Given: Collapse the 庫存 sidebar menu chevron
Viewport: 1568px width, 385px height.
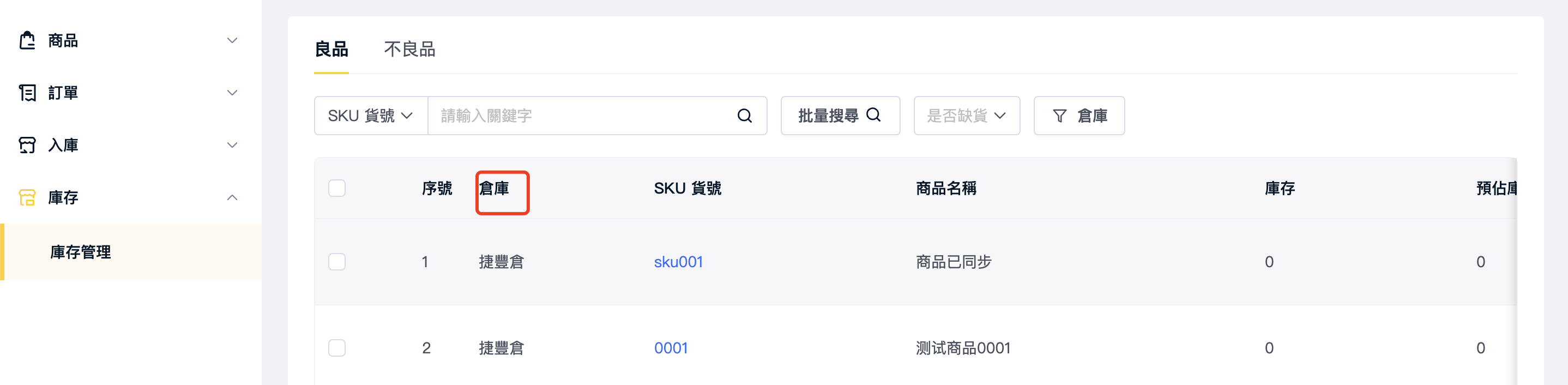Looking at the screenshot, I should pos(232,197).
